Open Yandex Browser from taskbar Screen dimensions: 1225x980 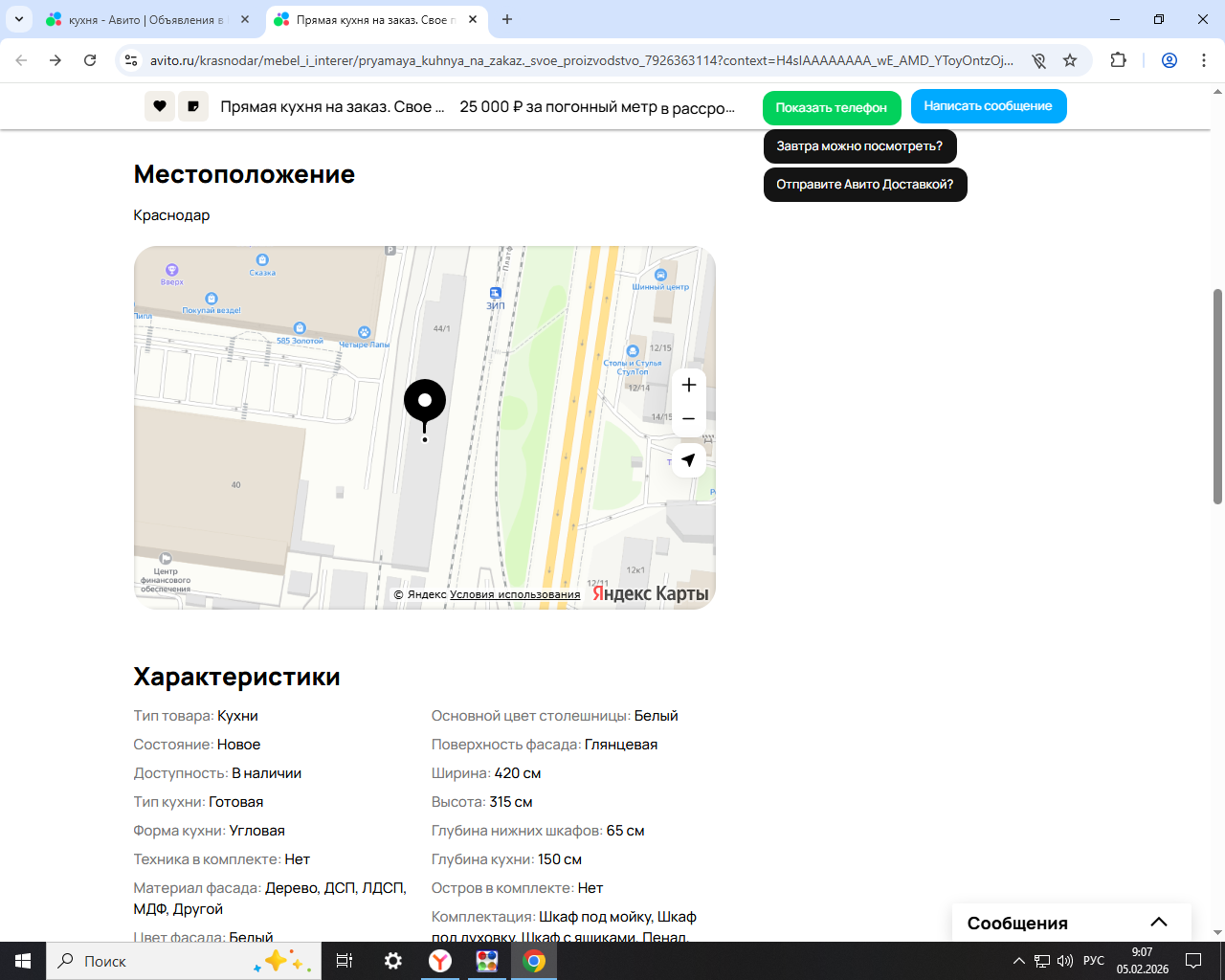[440, 961]
